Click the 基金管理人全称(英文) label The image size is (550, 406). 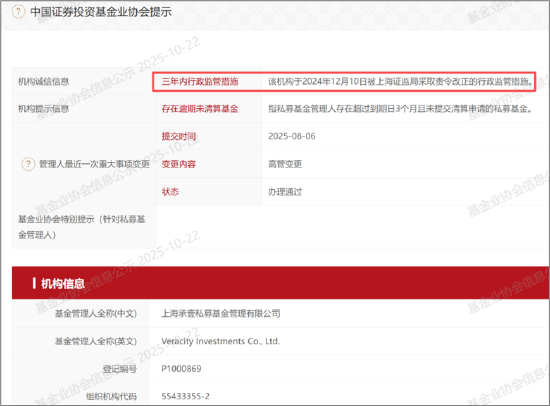coord(96,341)
